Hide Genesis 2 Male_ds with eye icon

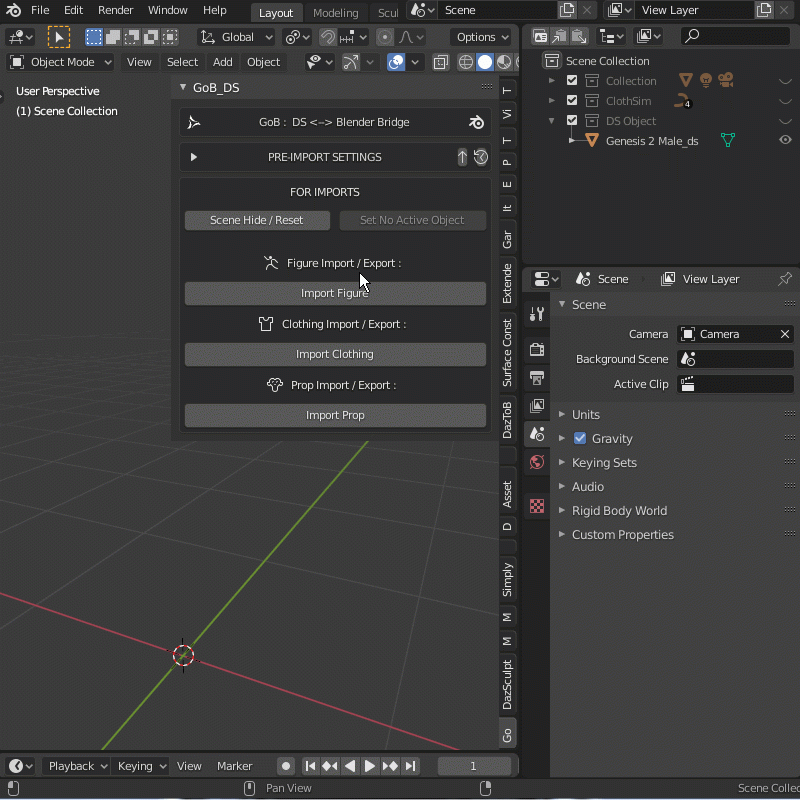(785, 141)
